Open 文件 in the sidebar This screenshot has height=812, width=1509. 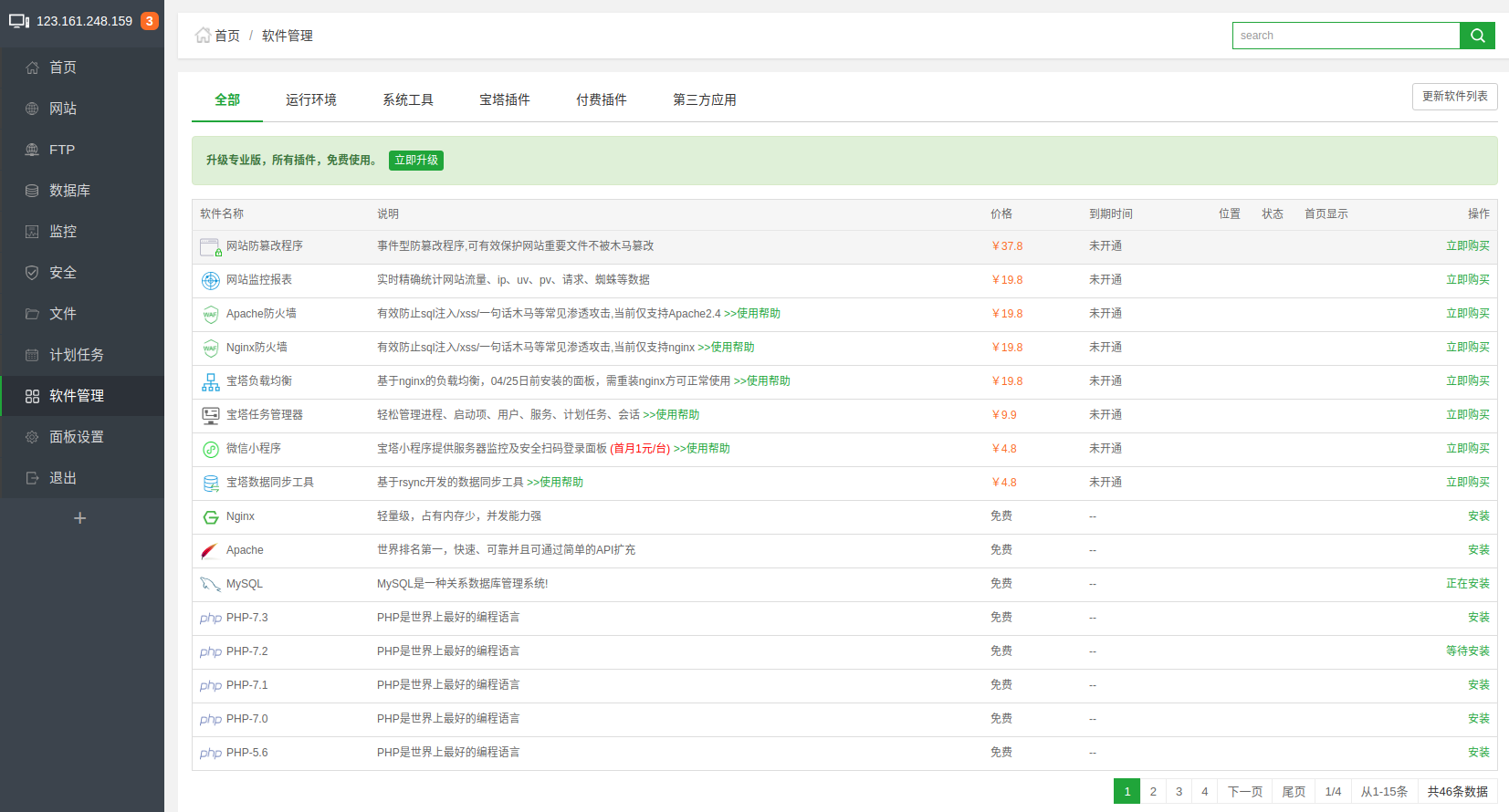coord(82,314)
